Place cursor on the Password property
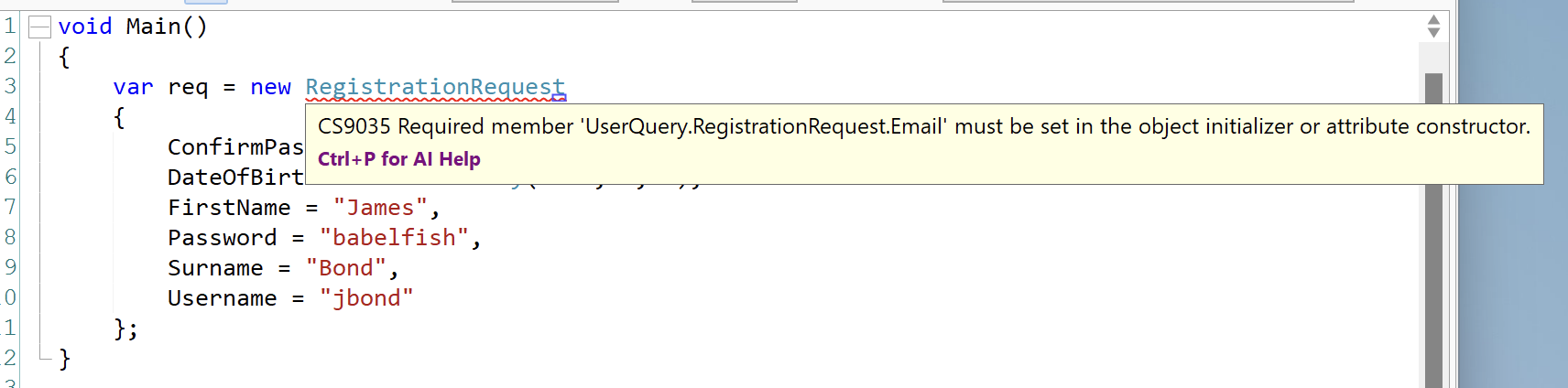Image resolution: width=1568 pixels, height=388 pixels. click(x=222, y=238)
